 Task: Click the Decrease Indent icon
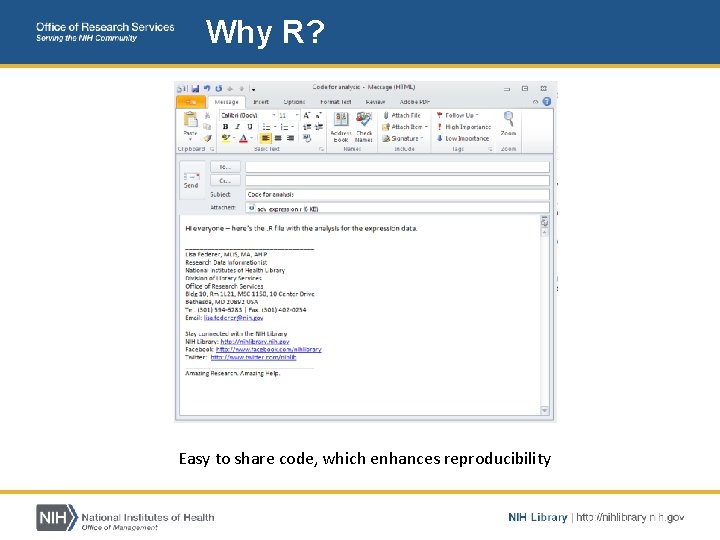click(x=307, y=127)
